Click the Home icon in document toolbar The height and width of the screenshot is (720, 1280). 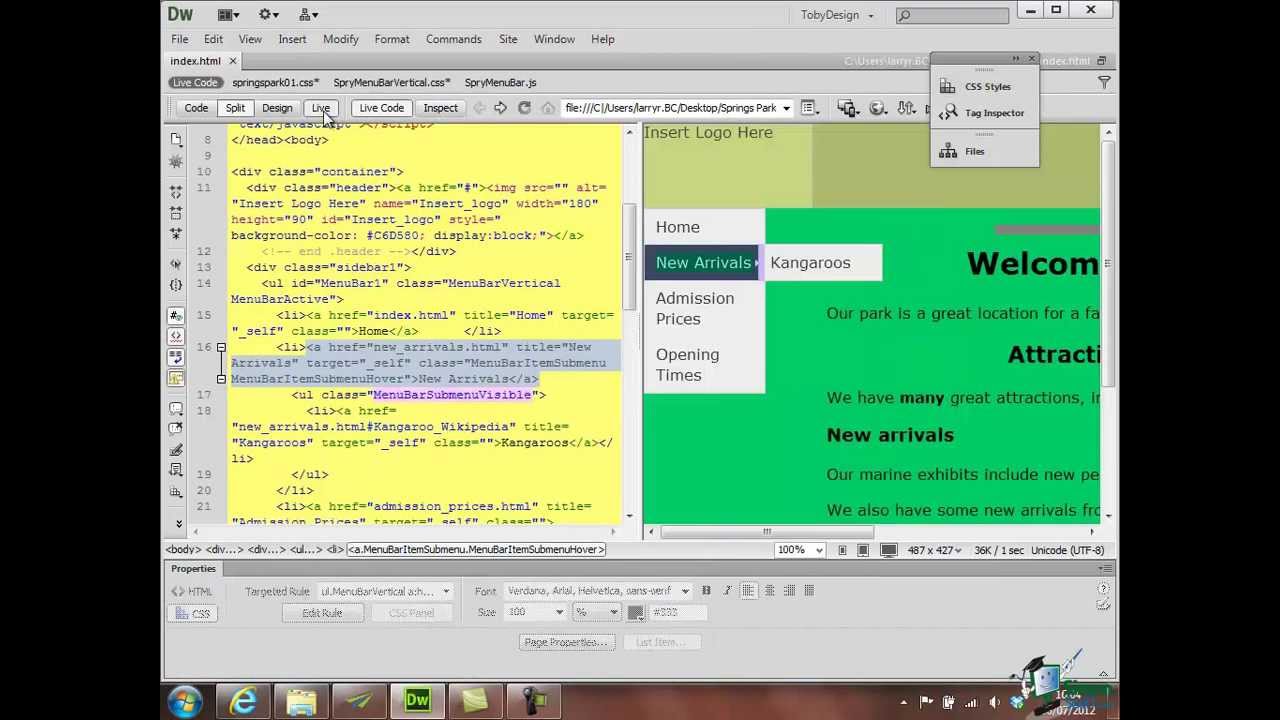548,108
